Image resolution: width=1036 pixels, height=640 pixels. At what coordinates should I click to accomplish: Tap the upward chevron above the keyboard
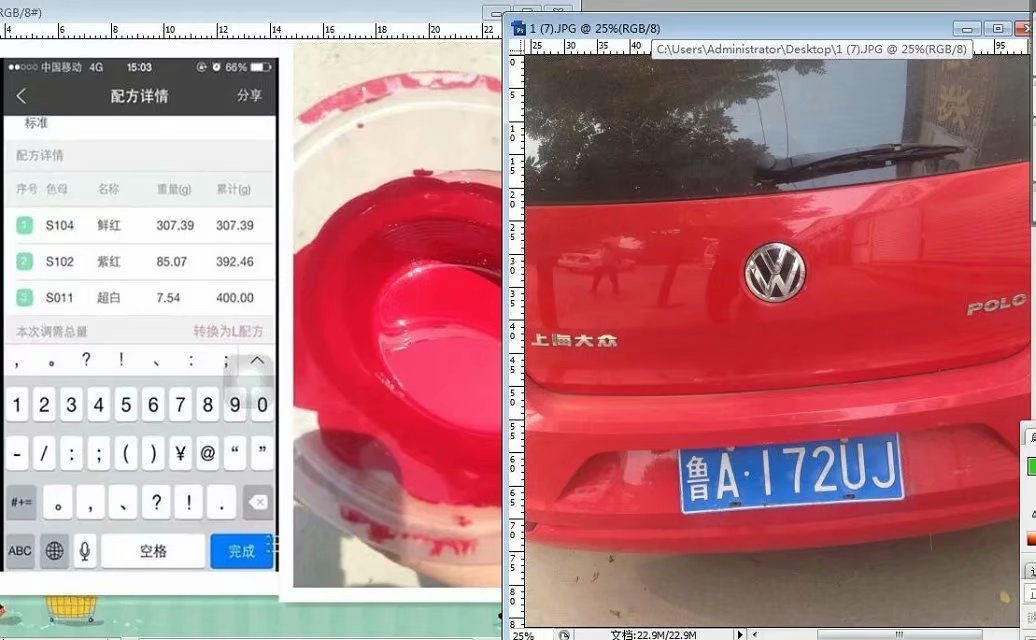pyautogui.click(x=257, y=361)
